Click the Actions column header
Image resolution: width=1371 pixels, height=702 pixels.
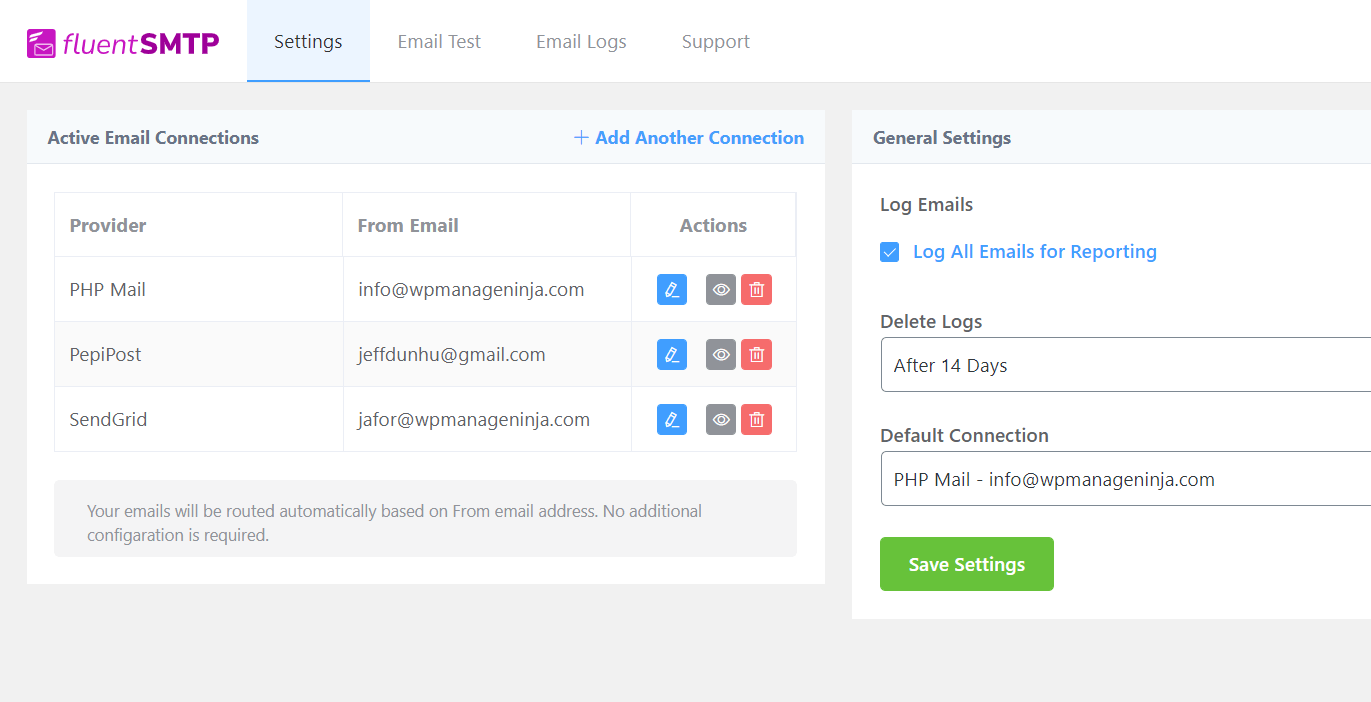point(714,225)
